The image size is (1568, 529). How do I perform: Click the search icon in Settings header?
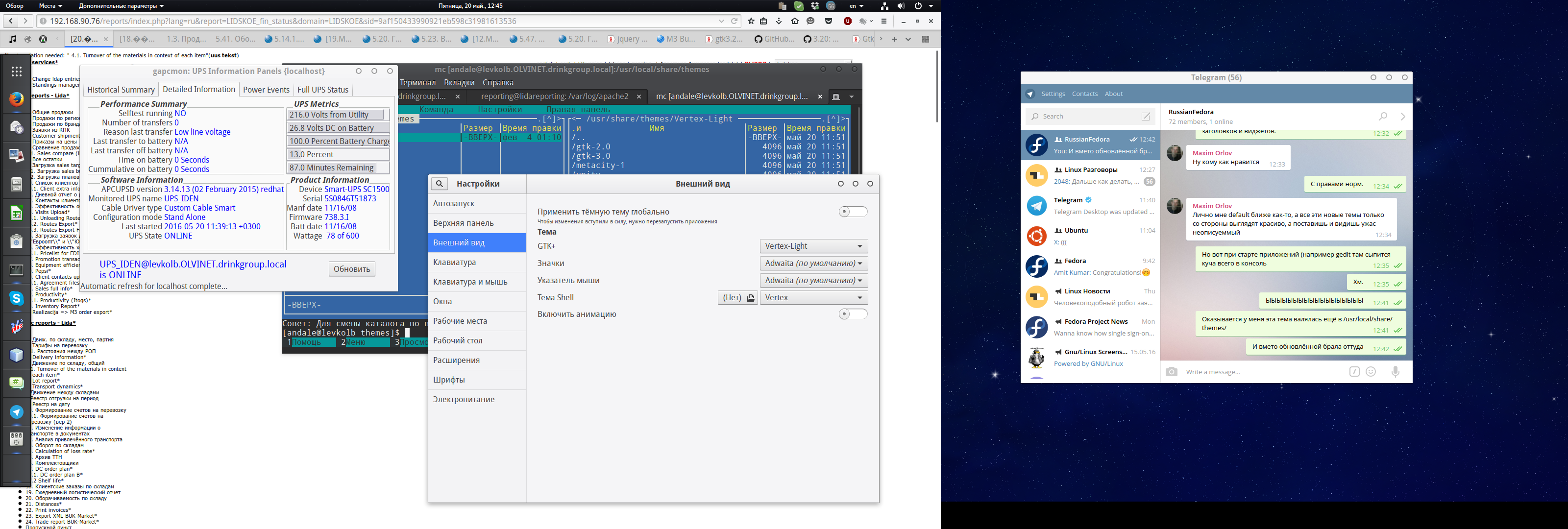click(x=439, y=184)
